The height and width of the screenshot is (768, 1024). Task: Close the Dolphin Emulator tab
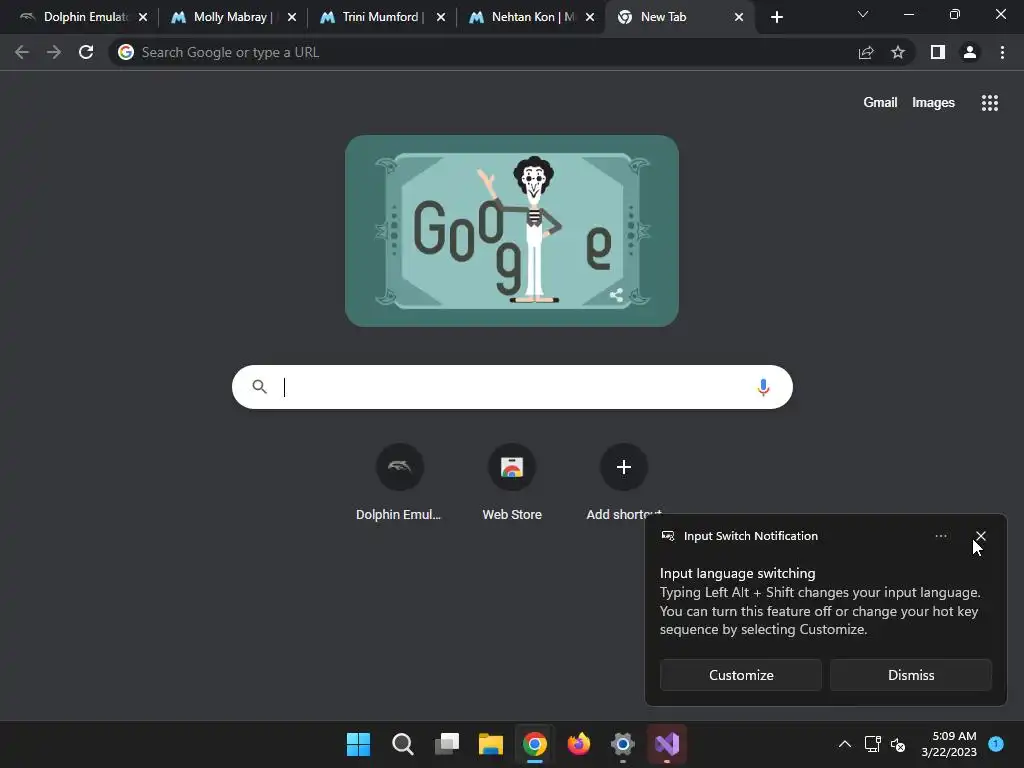point(143,18)
